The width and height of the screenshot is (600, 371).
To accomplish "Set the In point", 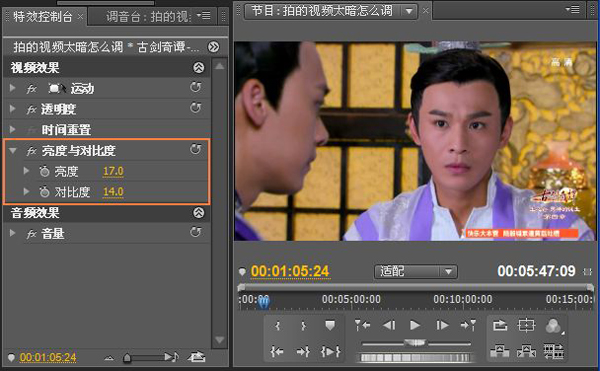I will (278, 326).
